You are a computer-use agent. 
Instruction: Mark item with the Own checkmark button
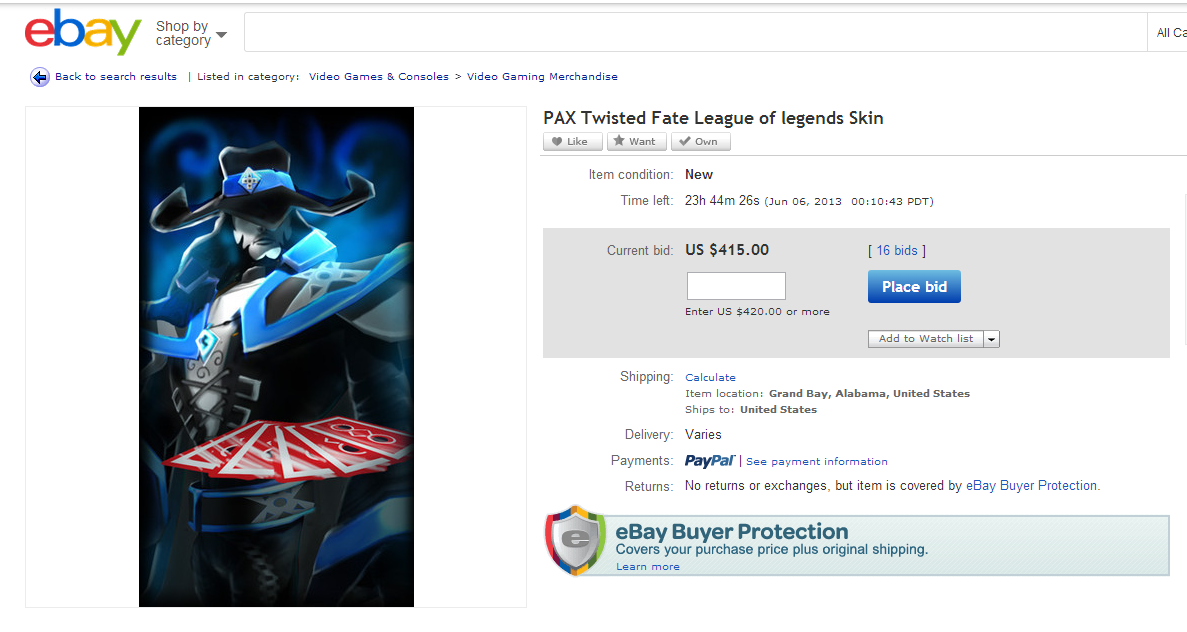coord(700,142)
